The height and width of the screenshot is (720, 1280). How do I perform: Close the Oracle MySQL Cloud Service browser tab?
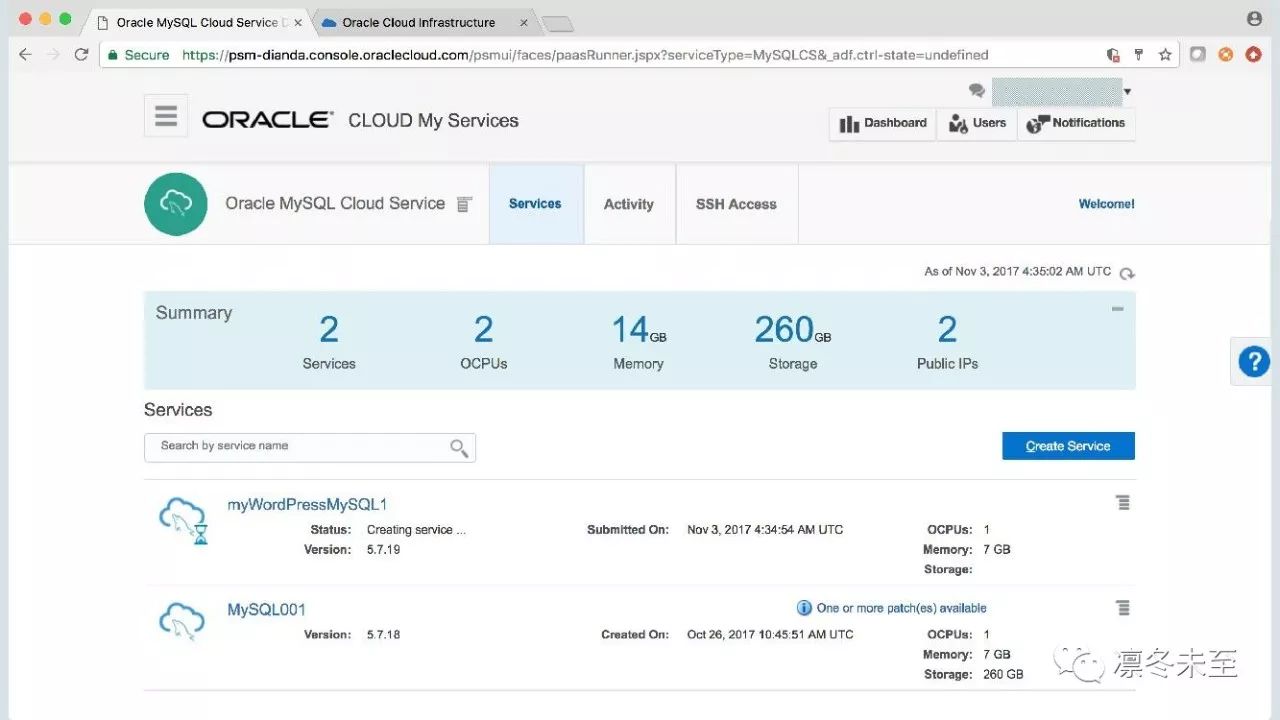pos(298,22)
